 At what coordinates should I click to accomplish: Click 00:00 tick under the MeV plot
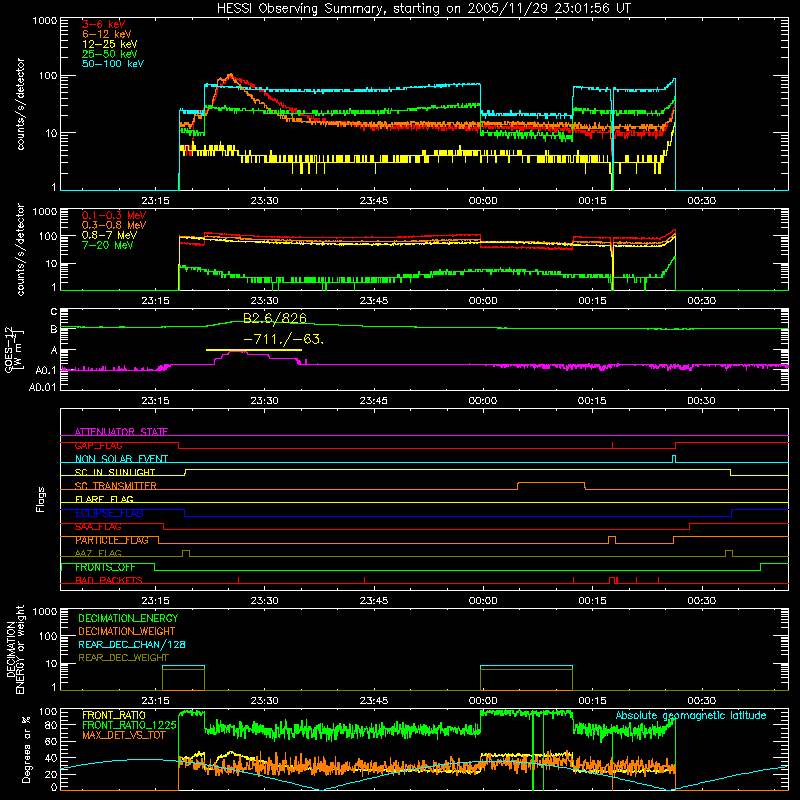(x=483, y=301)
